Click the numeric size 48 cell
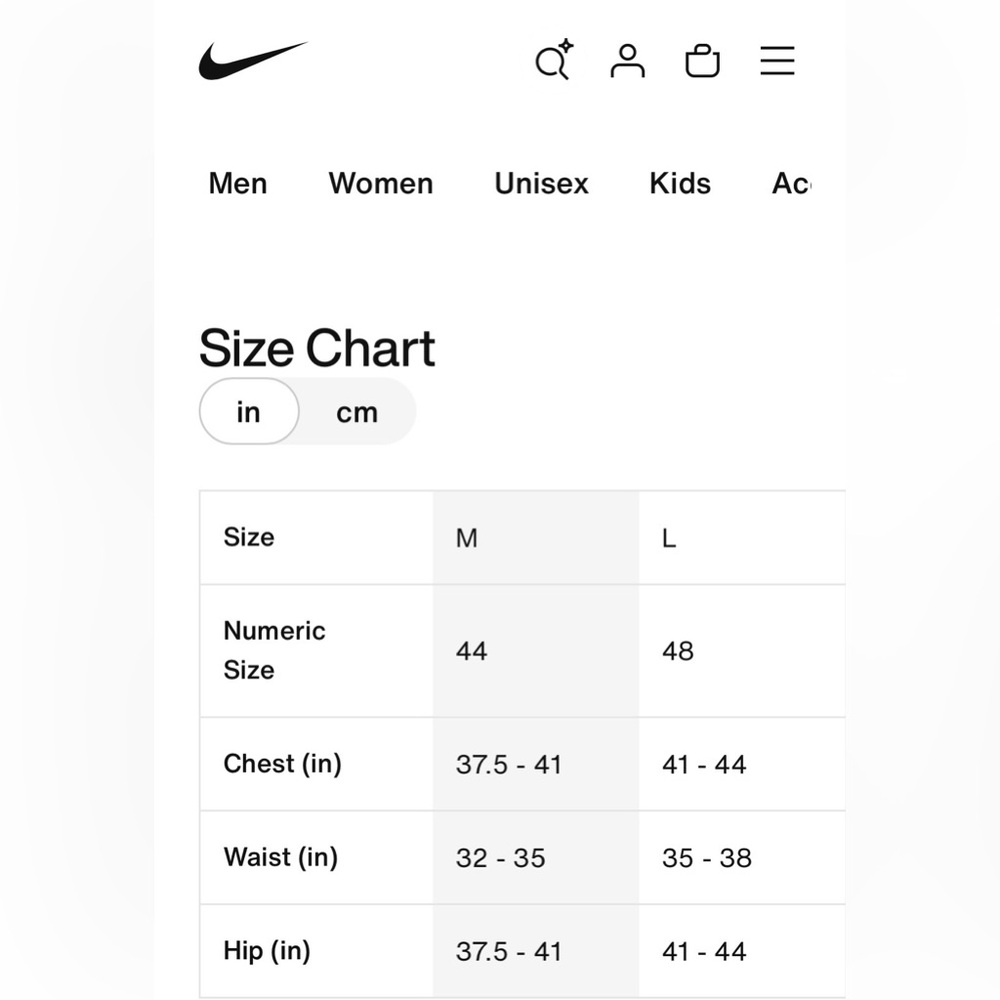Viewport: 1000px width, 1000px height. pyautogui.click(x=742, y=651)
